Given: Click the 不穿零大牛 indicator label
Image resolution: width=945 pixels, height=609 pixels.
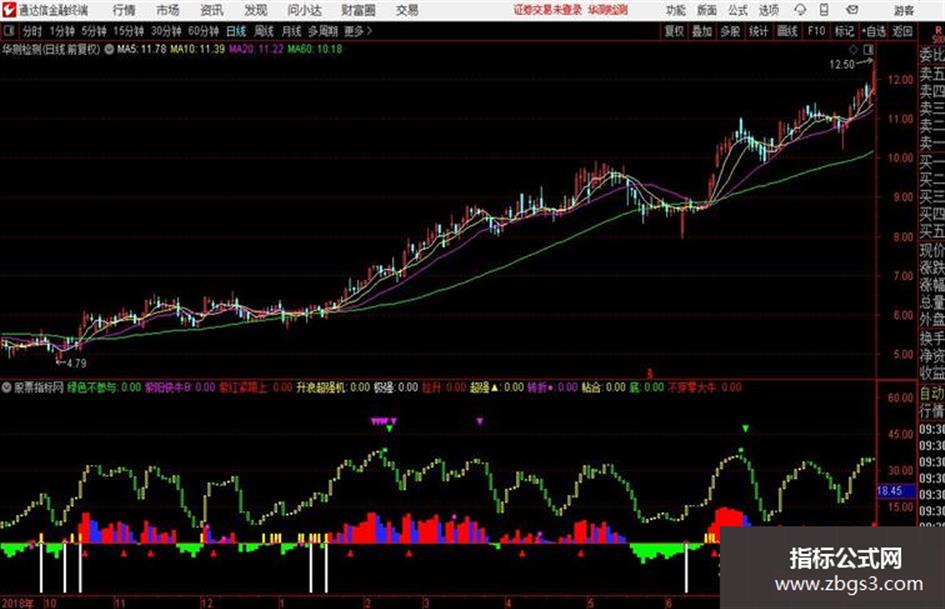Looking at the screenshot, I should tap(692, 388).
